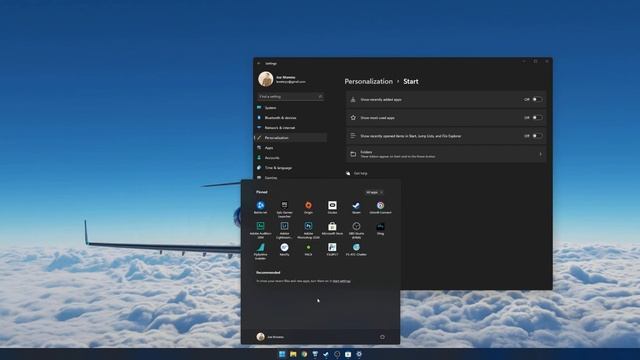Launch Adobe Audition from pinned apps
Screen dimensions: 640x360
click(260, 229)
